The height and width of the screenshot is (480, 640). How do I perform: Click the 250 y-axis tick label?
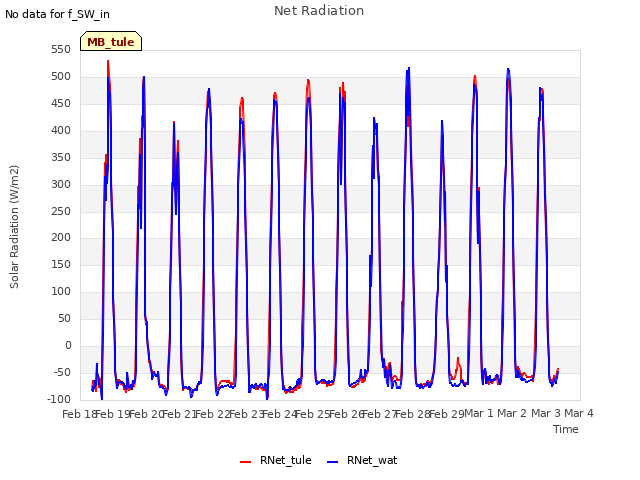pos(61,211)
